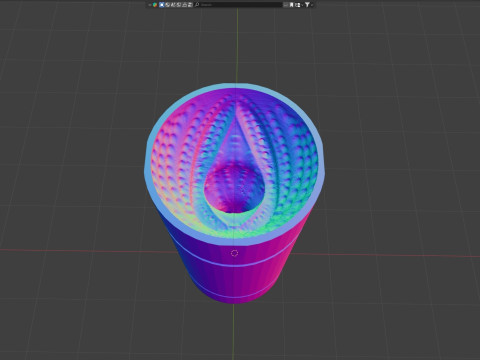
Task: Focus the search field in the top header
Action: (x=238, y=5)
